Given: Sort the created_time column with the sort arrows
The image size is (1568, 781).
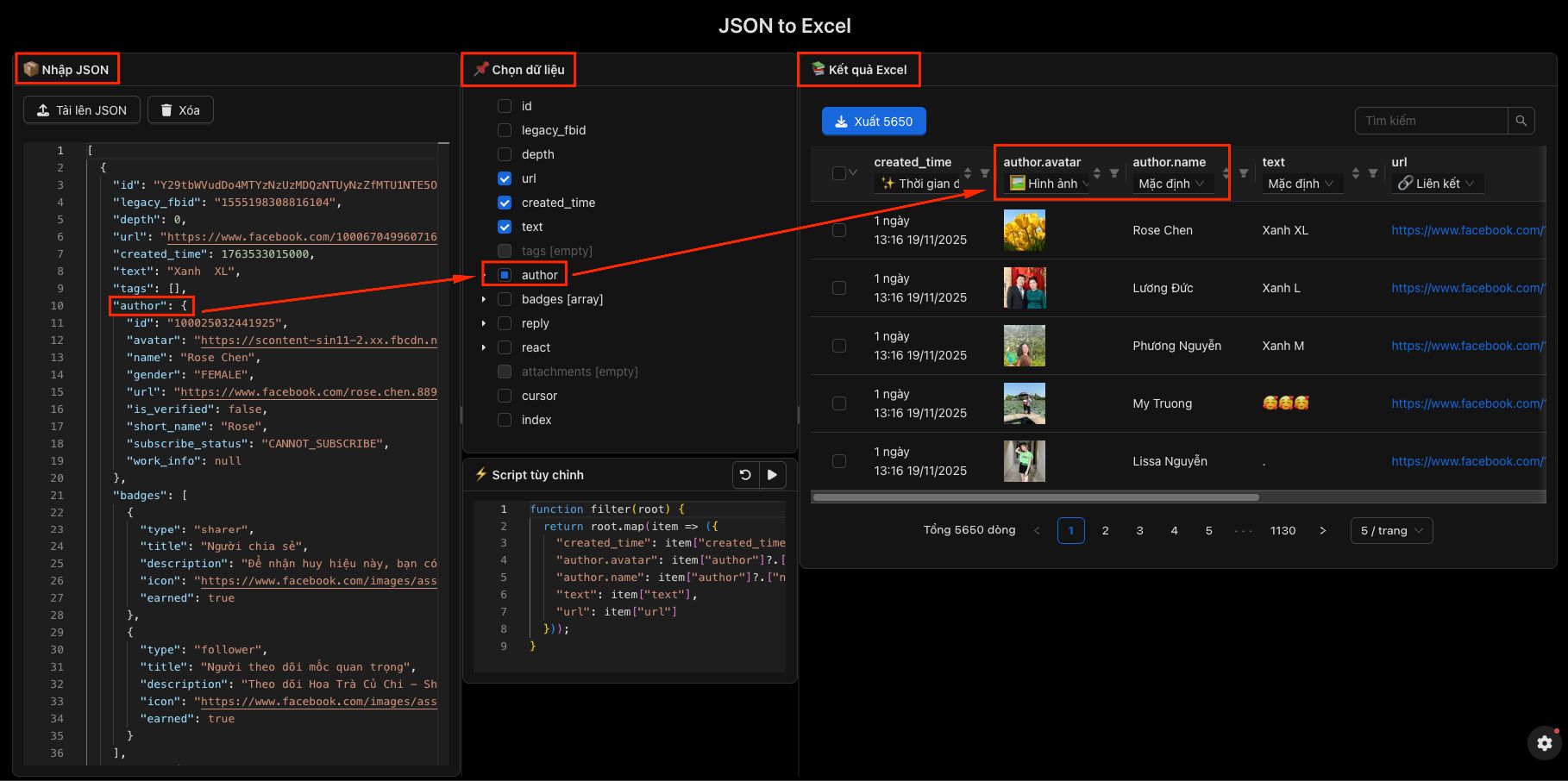Looking at the screenshot, I should click(968, 173).
